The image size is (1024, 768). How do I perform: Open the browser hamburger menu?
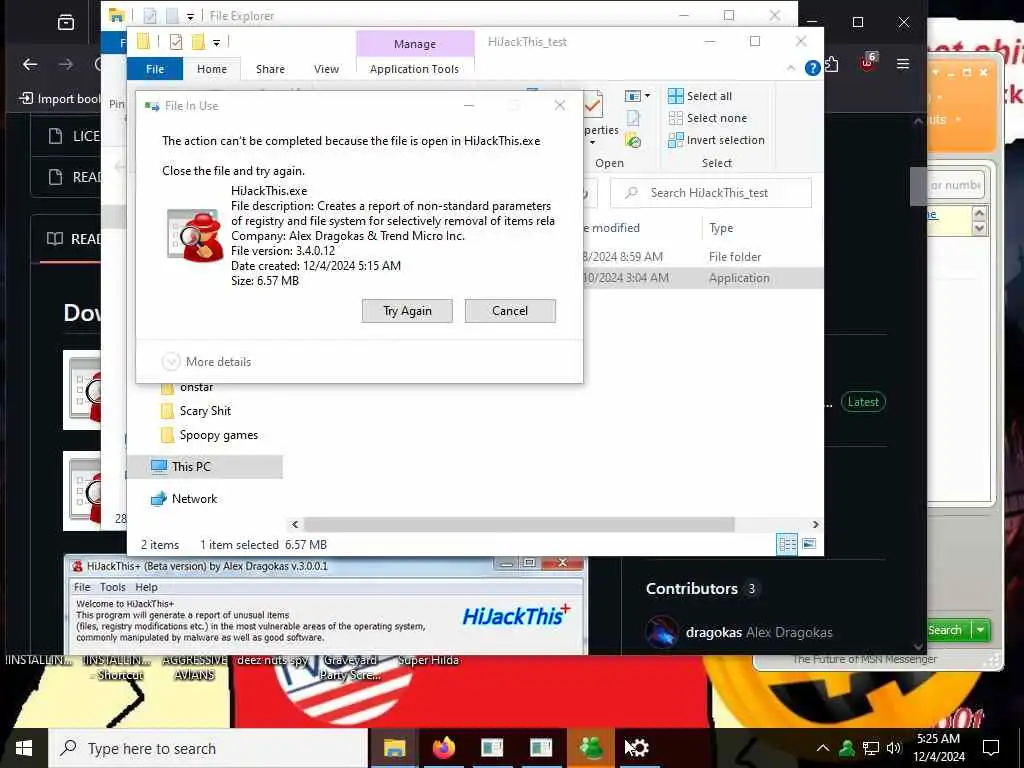(x=903, y=64)
